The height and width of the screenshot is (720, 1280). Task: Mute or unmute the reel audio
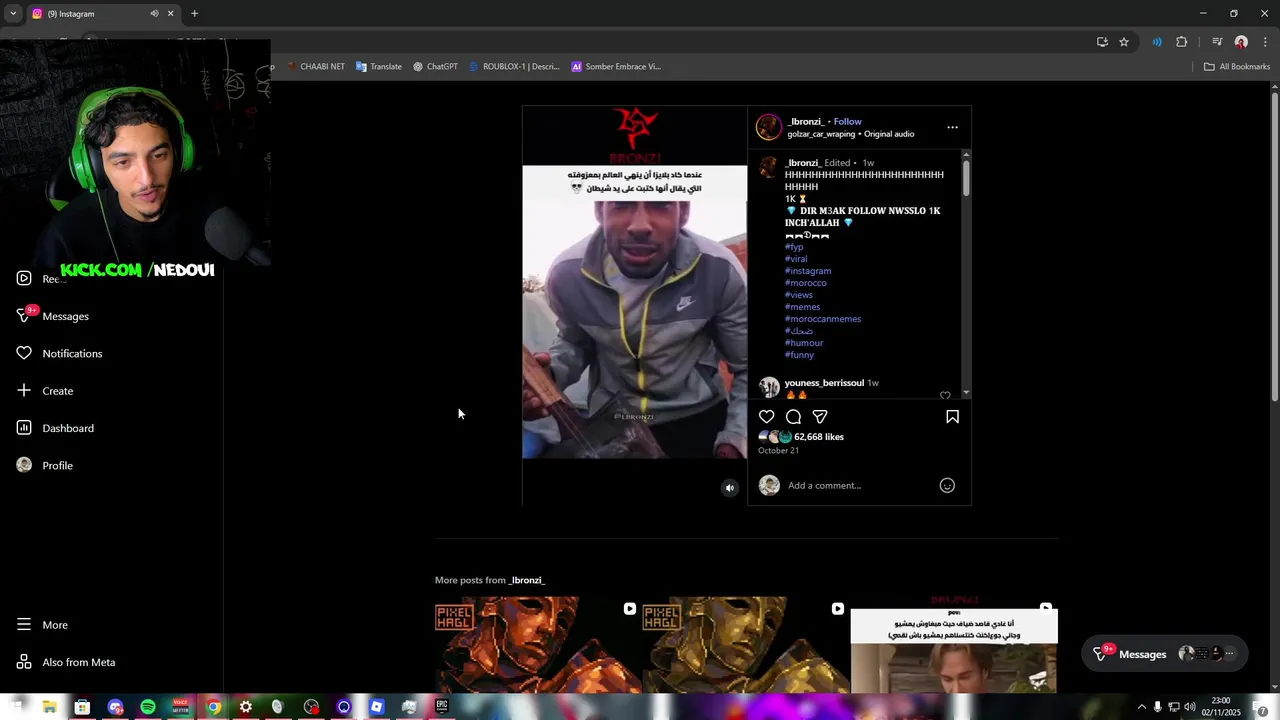tap(730, 488)
